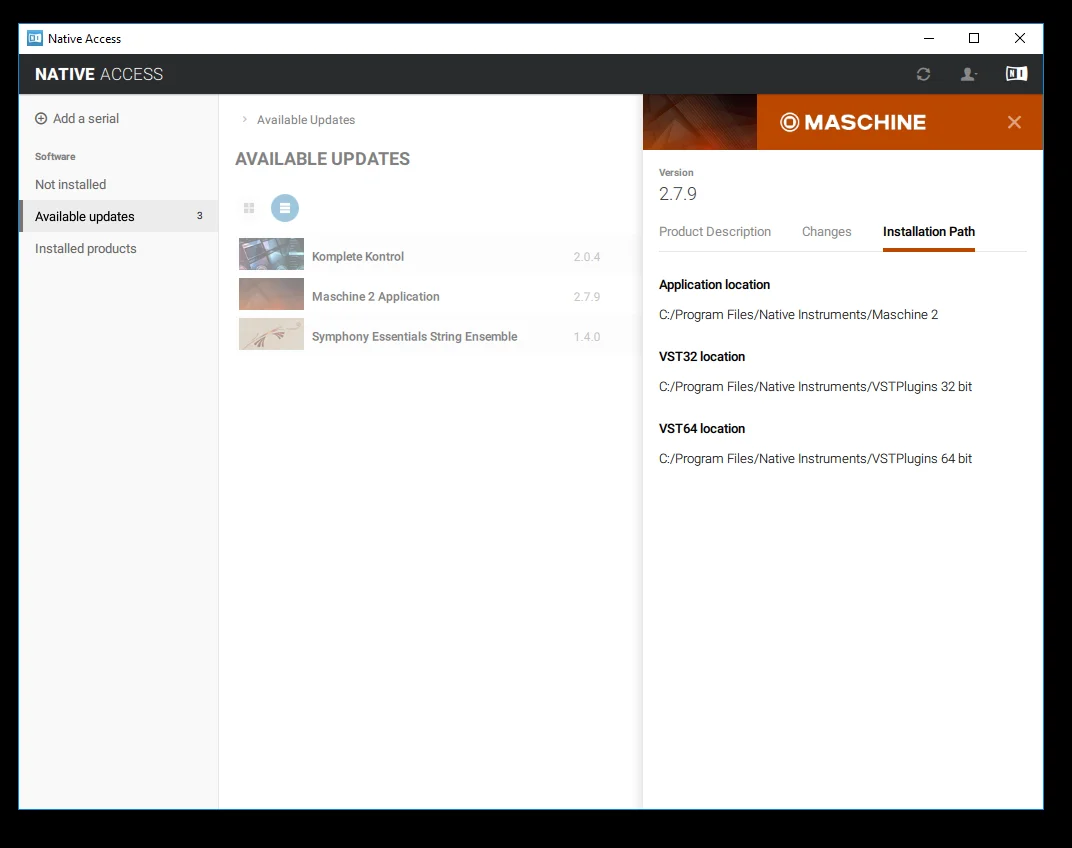Select the Maschine 2 Application thumbnail
This screenshot has width=1072, height=848.
tap(271, 294)
